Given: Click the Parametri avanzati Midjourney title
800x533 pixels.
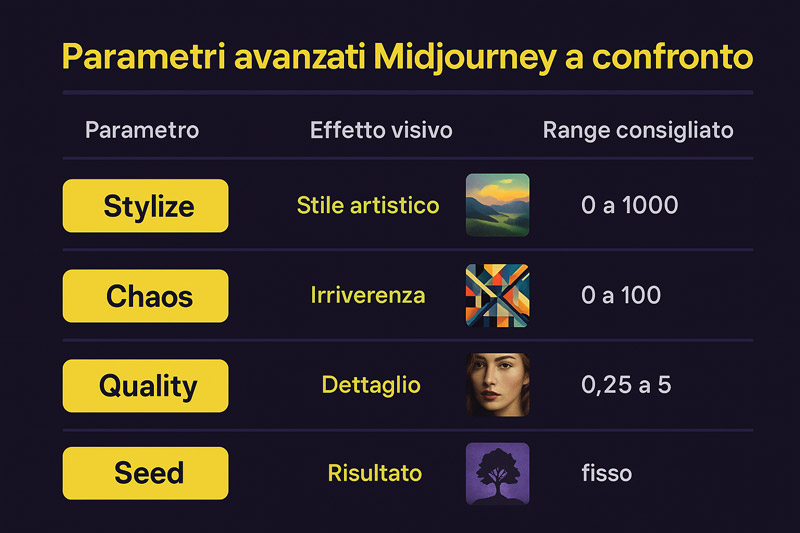Looking at the screenshot, I should click(x=408, y=57).
